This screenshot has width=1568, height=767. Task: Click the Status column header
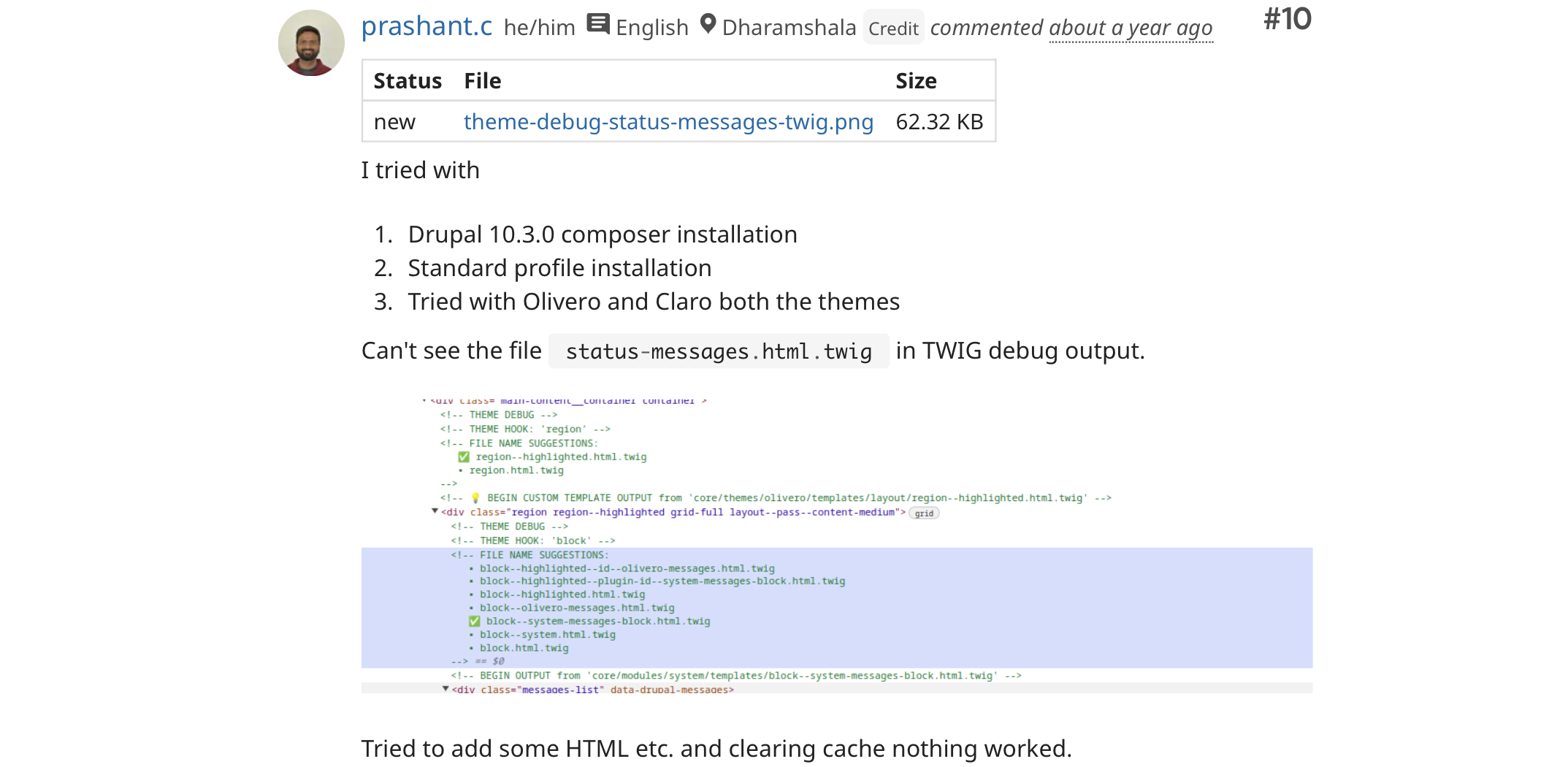click(x=408, y=81)
